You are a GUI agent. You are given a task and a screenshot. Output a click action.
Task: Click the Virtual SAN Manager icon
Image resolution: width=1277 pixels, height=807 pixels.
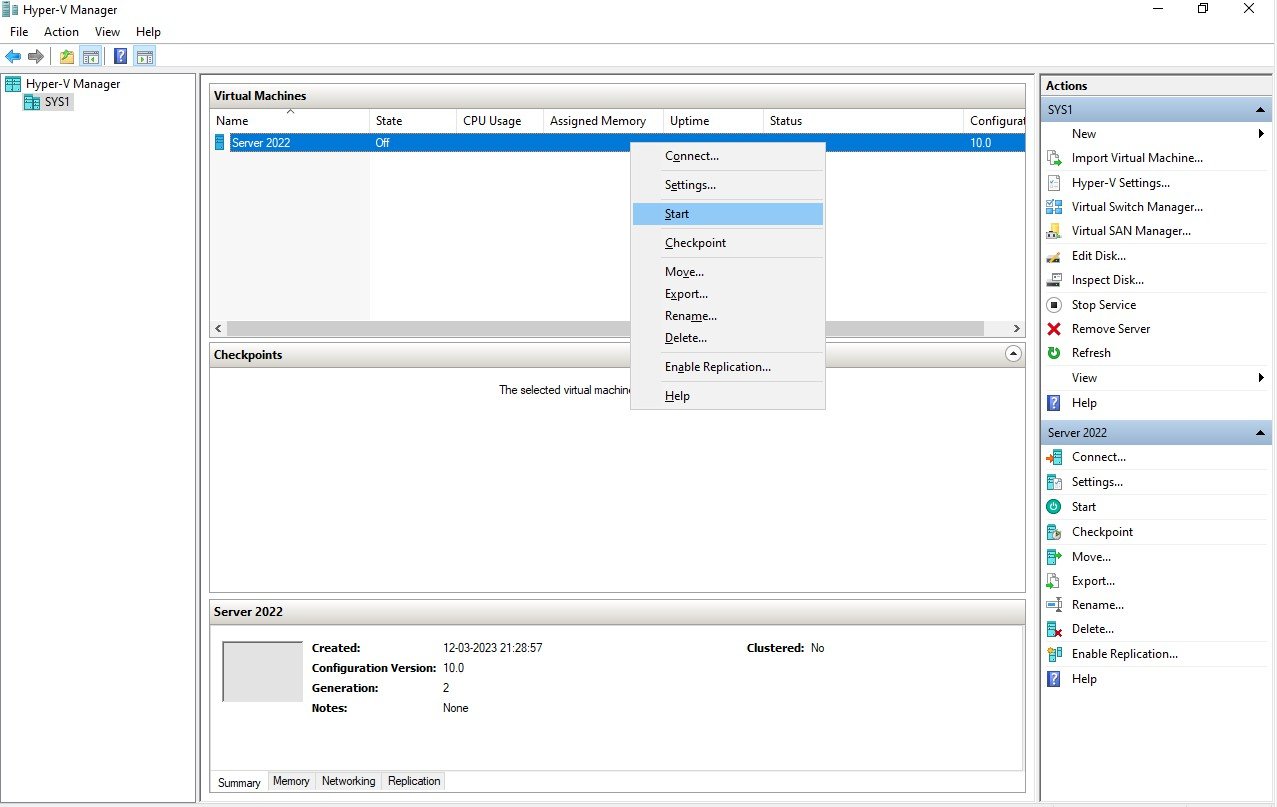click(1054, 231)
